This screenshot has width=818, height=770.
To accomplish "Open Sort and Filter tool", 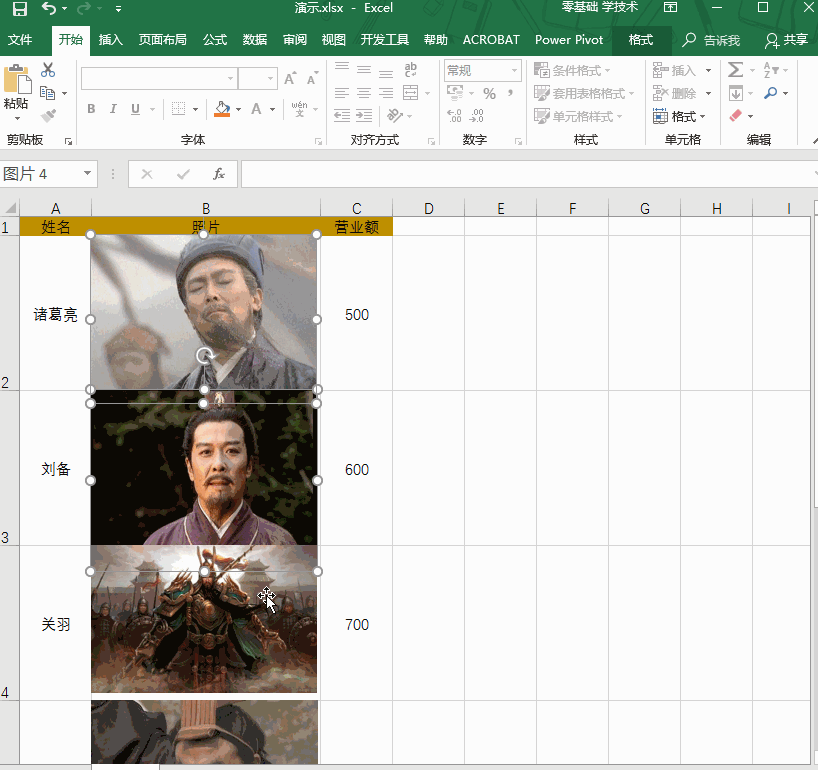I will point(771,70).
